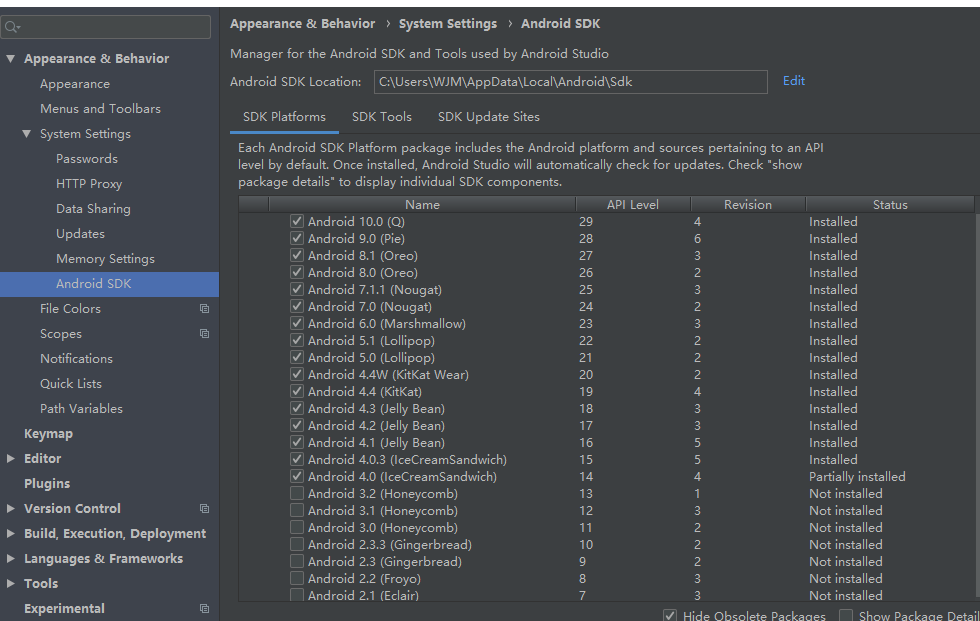Sort by the API Level column header

632,204
